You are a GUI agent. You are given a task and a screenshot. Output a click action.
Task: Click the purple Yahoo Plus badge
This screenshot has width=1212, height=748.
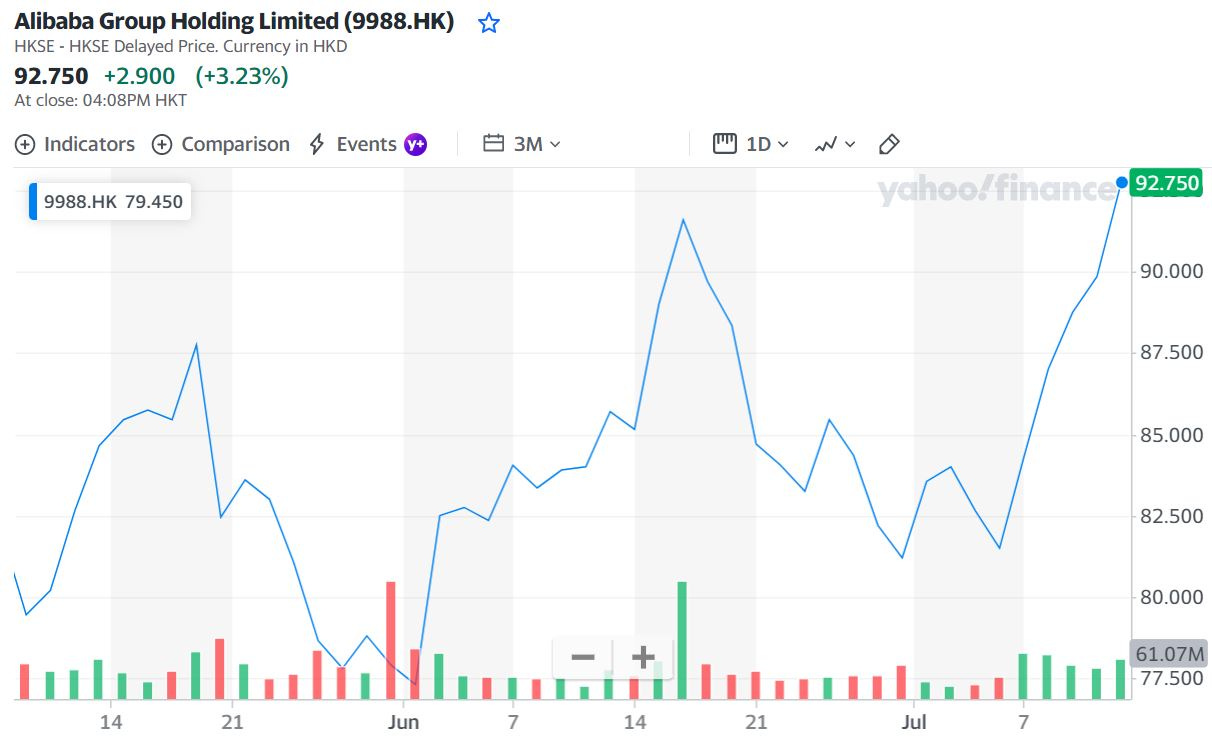415,144
